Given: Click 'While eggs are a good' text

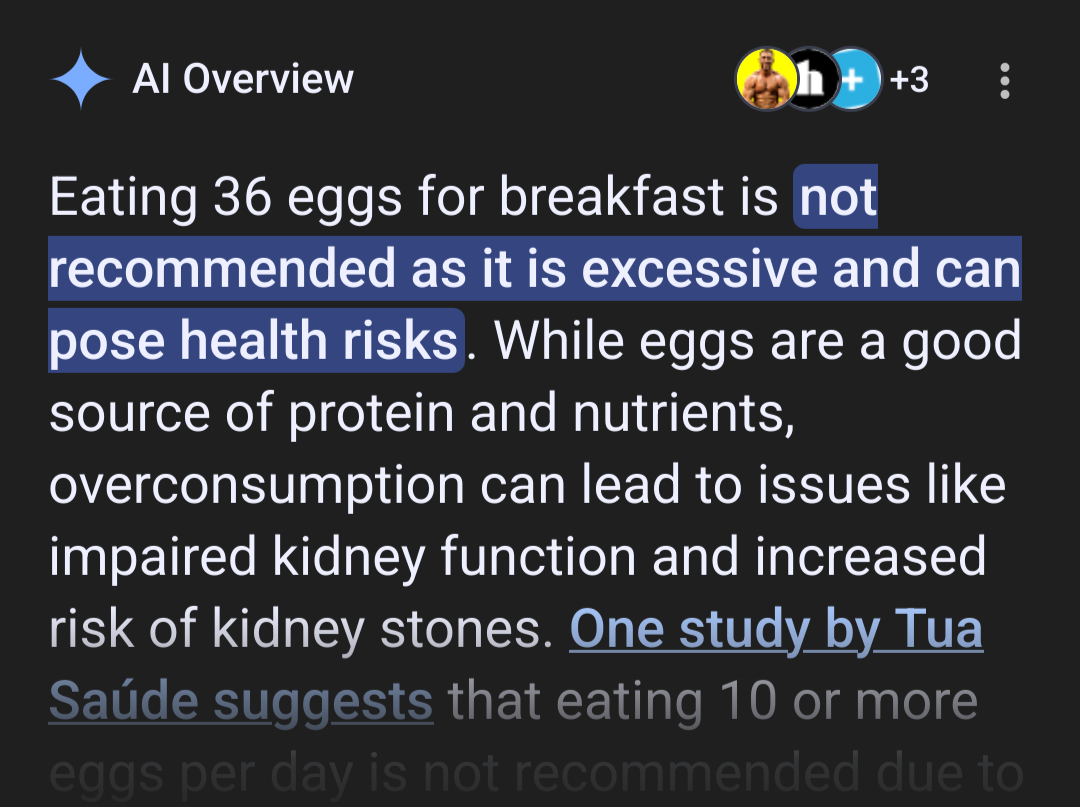Looking at the screenshot, I should coord(758,340).
